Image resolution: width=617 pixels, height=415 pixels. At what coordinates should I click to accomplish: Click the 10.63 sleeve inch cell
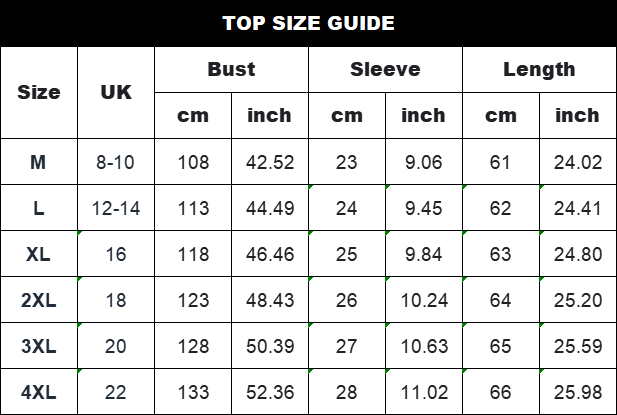click(x=423, y=346)
